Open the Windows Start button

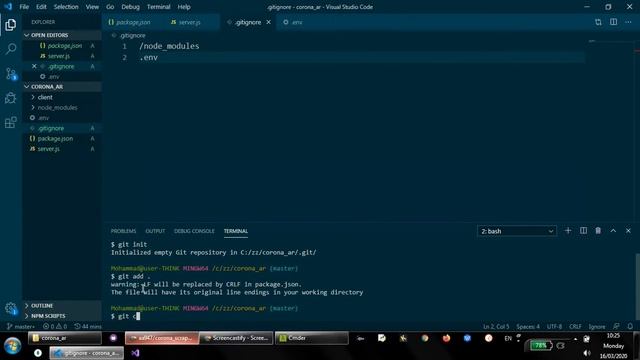click(x=13, y=345)
